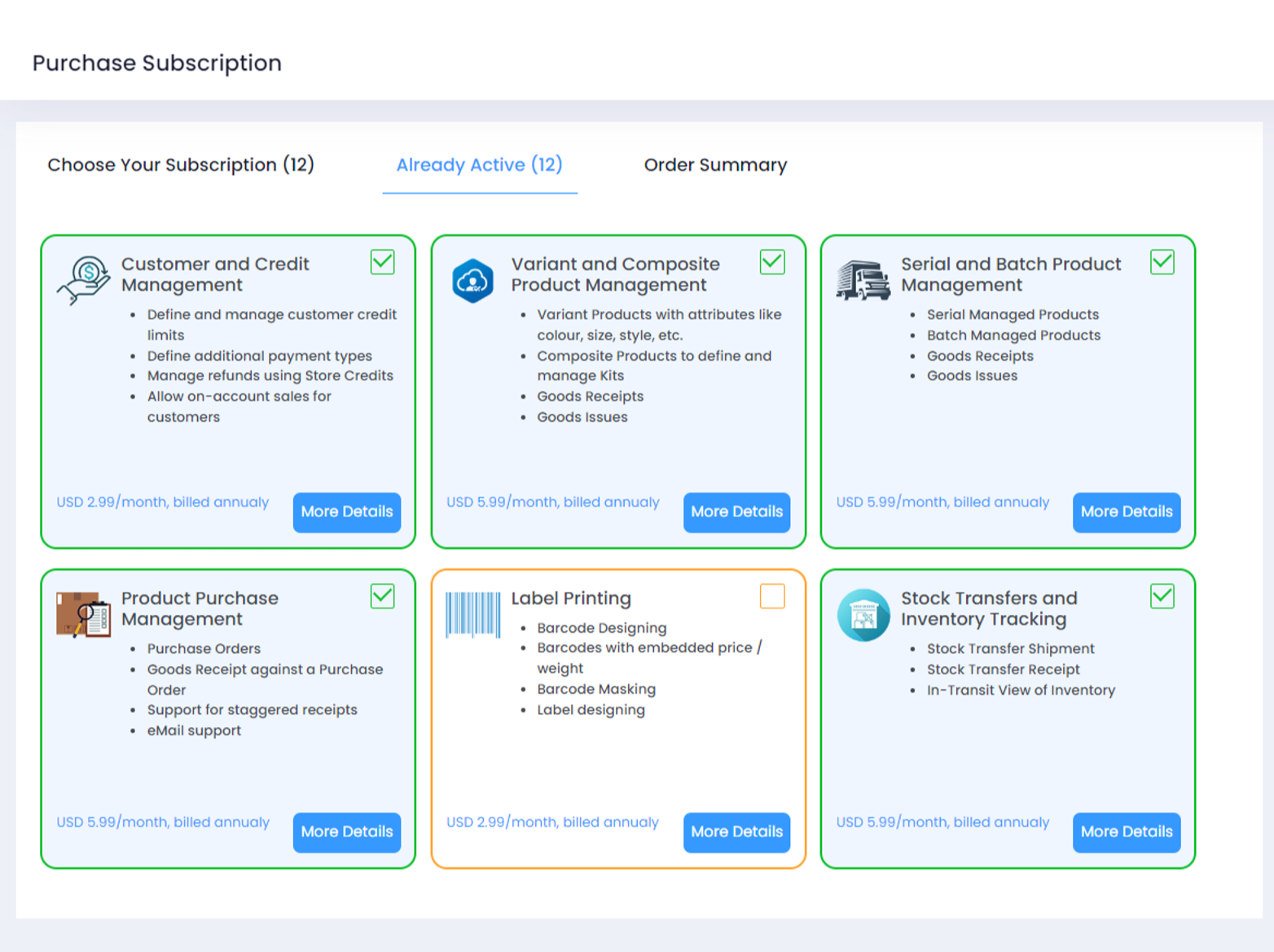Switch to Choose Your Subscription tab
The width and height of the screenshot is (1274, 952).
[181, 165]
